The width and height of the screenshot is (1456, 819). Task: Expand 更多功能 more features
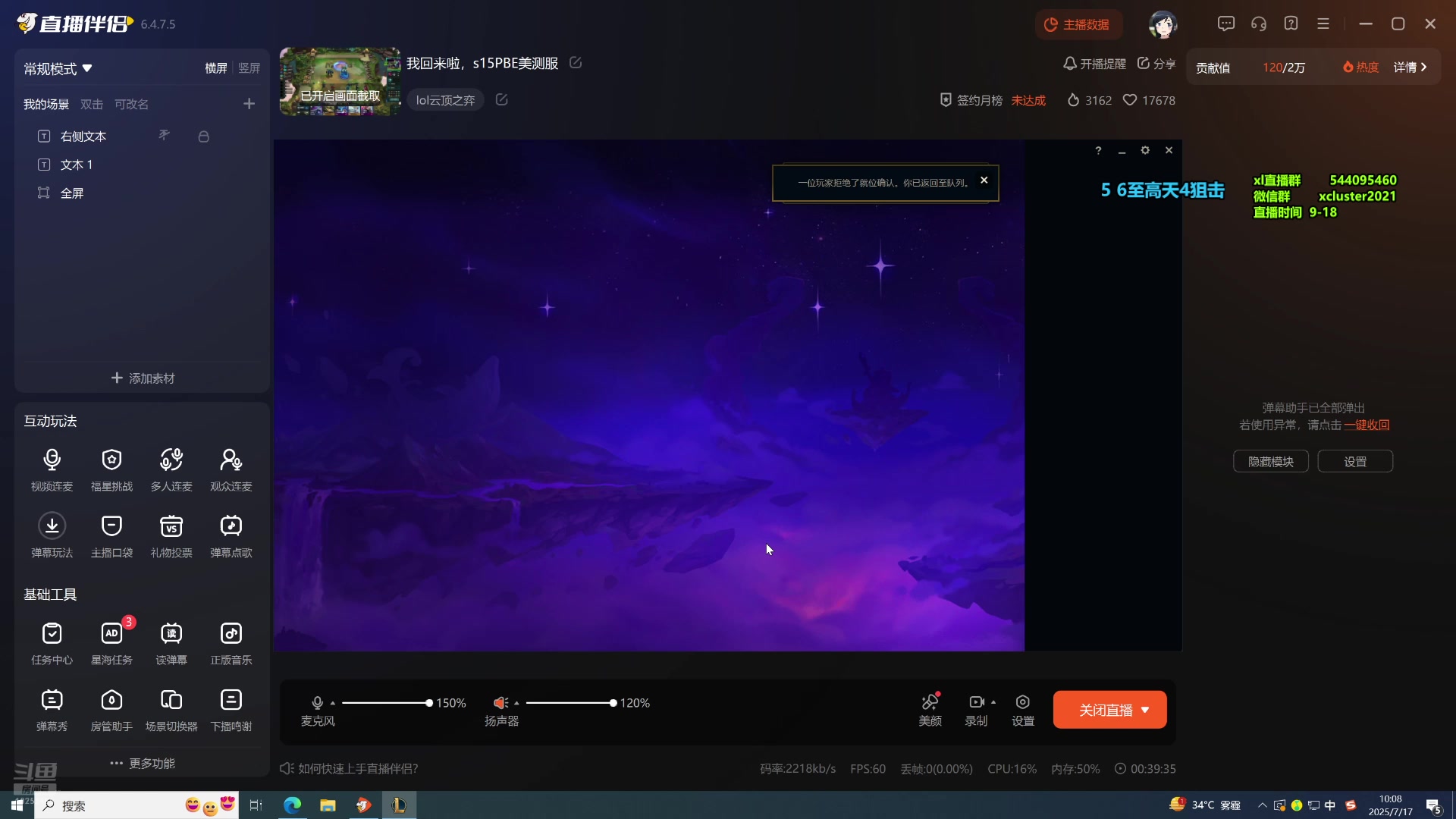click(143, 763)
